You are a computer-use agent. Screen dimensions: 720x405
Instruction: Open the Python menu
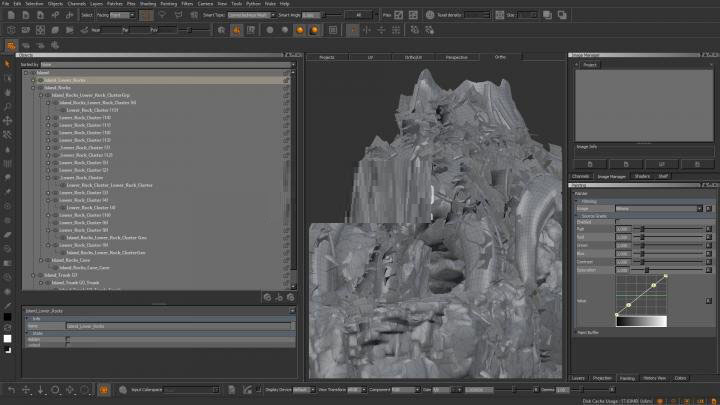click(253, 4)
